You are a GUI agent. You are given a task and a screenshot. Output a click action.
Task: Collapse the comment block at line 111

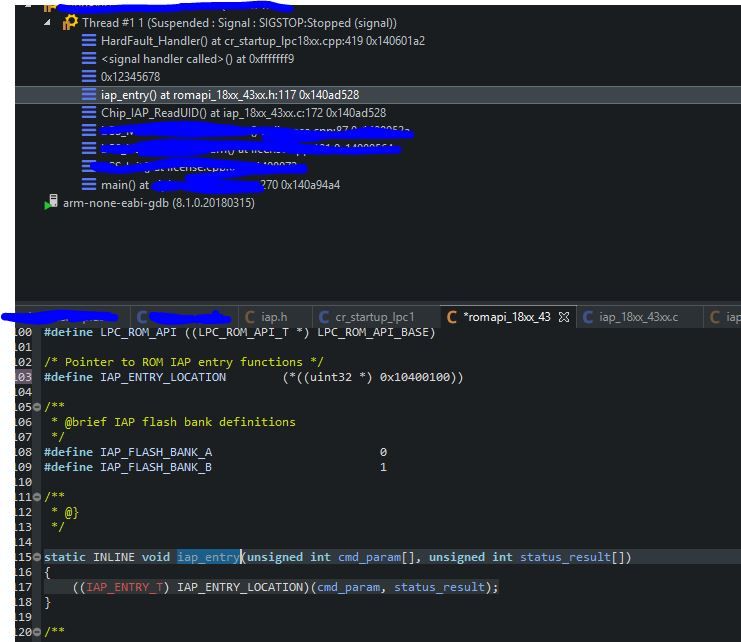point(37,497)
